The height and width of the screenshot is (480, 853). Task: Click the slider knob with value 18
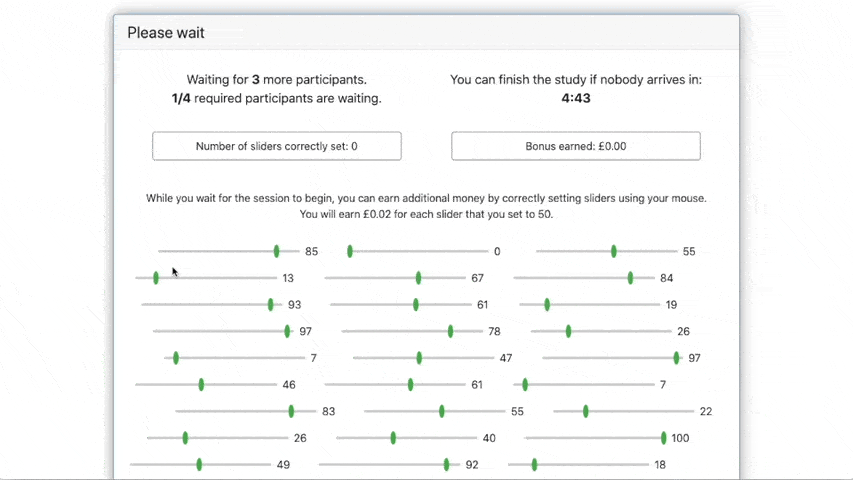tap(534, 464)
